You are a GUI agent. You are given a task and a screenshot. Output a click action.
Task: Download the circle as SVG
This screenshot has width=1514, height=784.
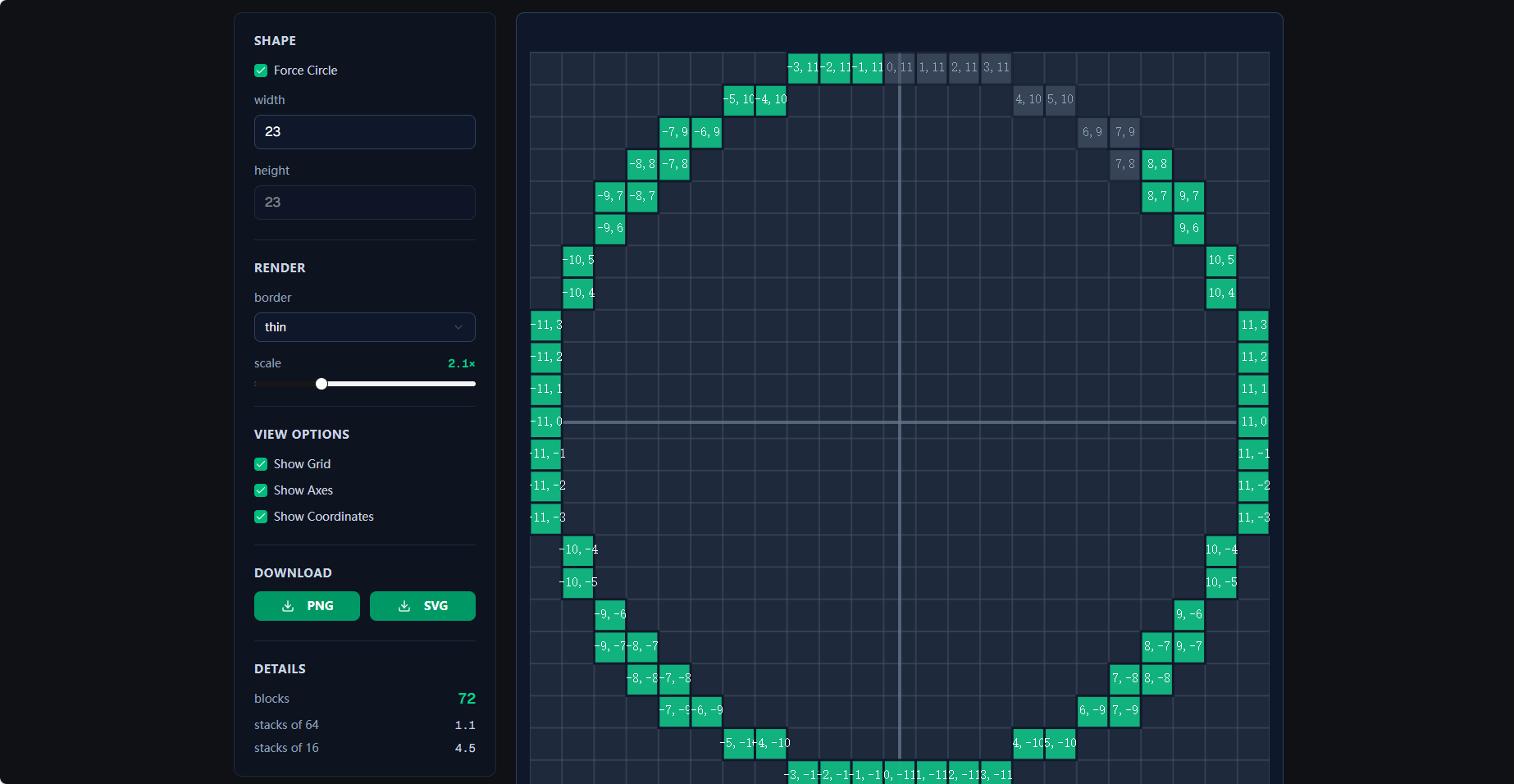pos(422,606)
